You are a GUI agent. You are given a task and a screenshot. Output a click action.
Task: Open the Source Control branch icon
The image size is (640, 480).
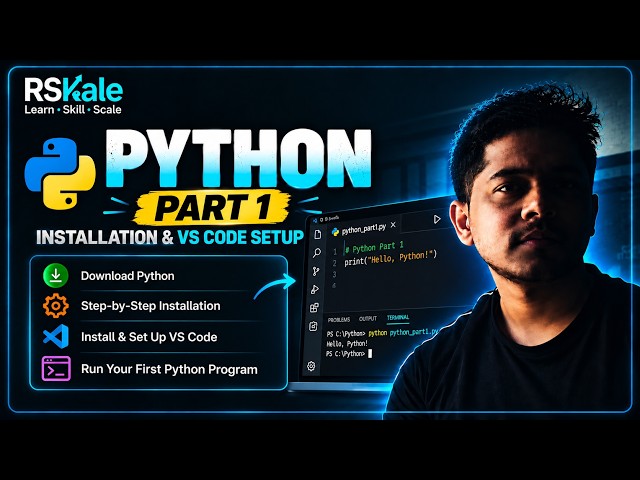pyautogui.click(x=316, y=271)
